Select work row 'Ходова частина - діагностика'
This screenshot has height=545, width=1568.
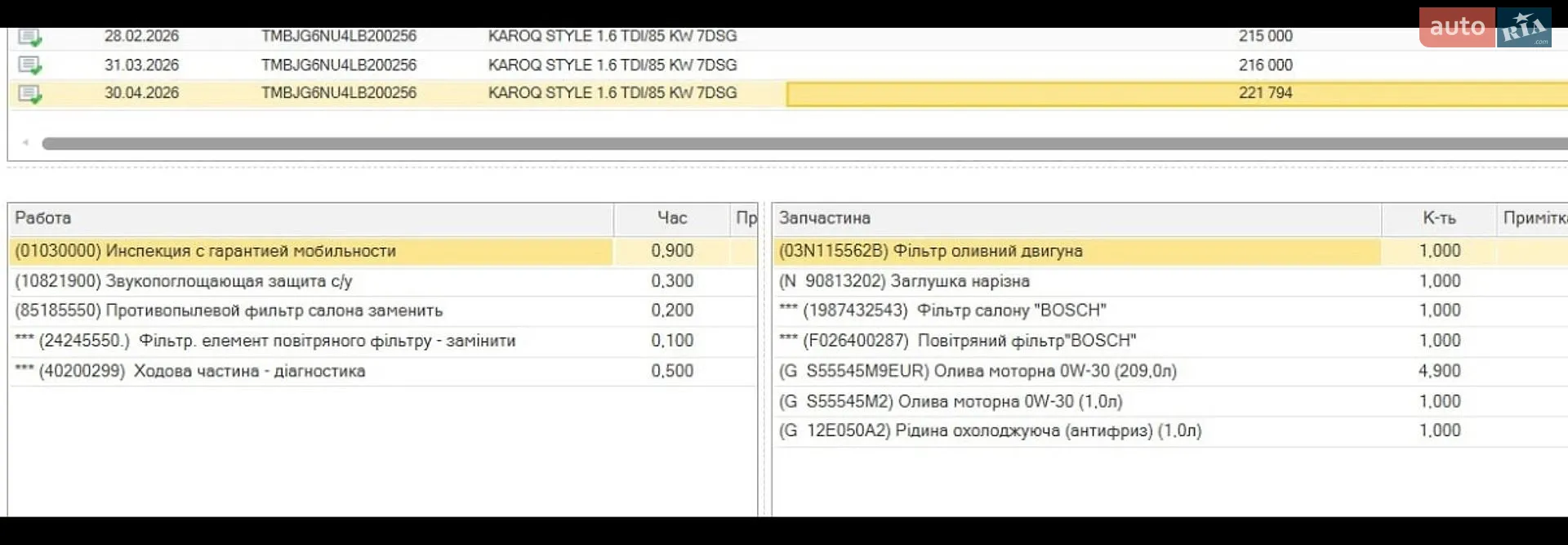point(382,371)
